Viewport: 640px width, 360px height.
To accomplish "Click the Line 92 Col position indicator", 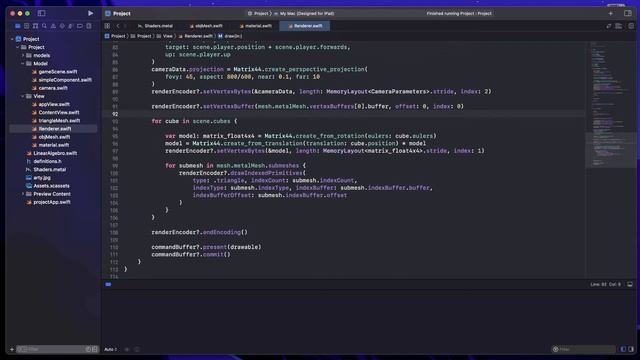I will [x=605, y=284].
